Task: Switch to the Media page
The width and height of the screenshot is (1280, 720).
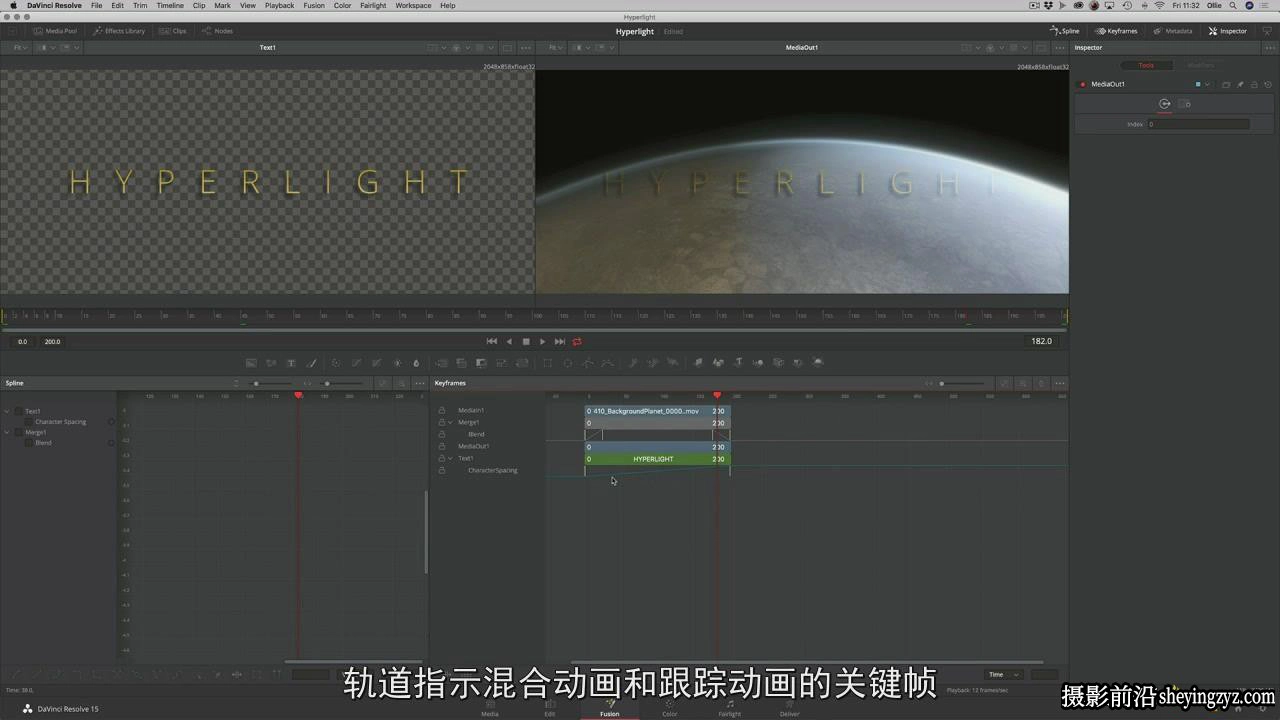Action: click(490, 708)
